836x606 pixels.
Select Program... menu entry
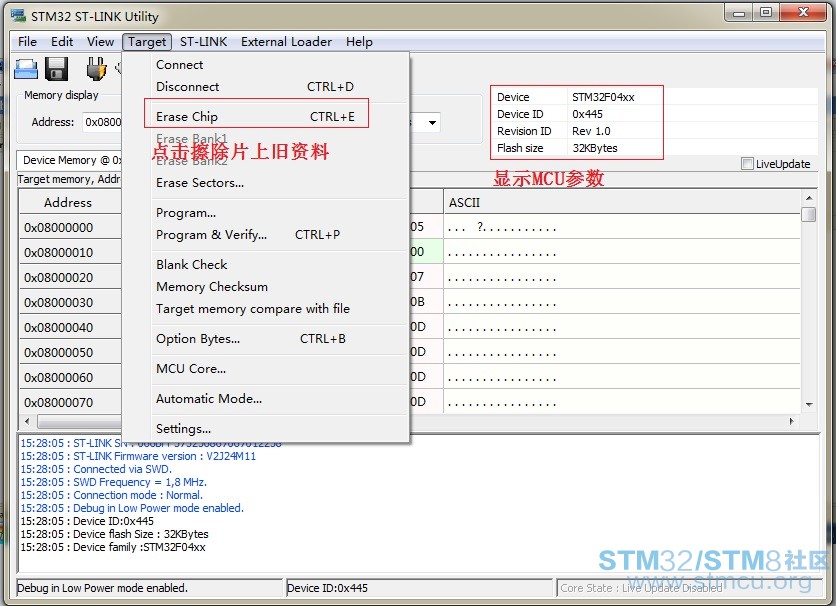pos(266,213)
